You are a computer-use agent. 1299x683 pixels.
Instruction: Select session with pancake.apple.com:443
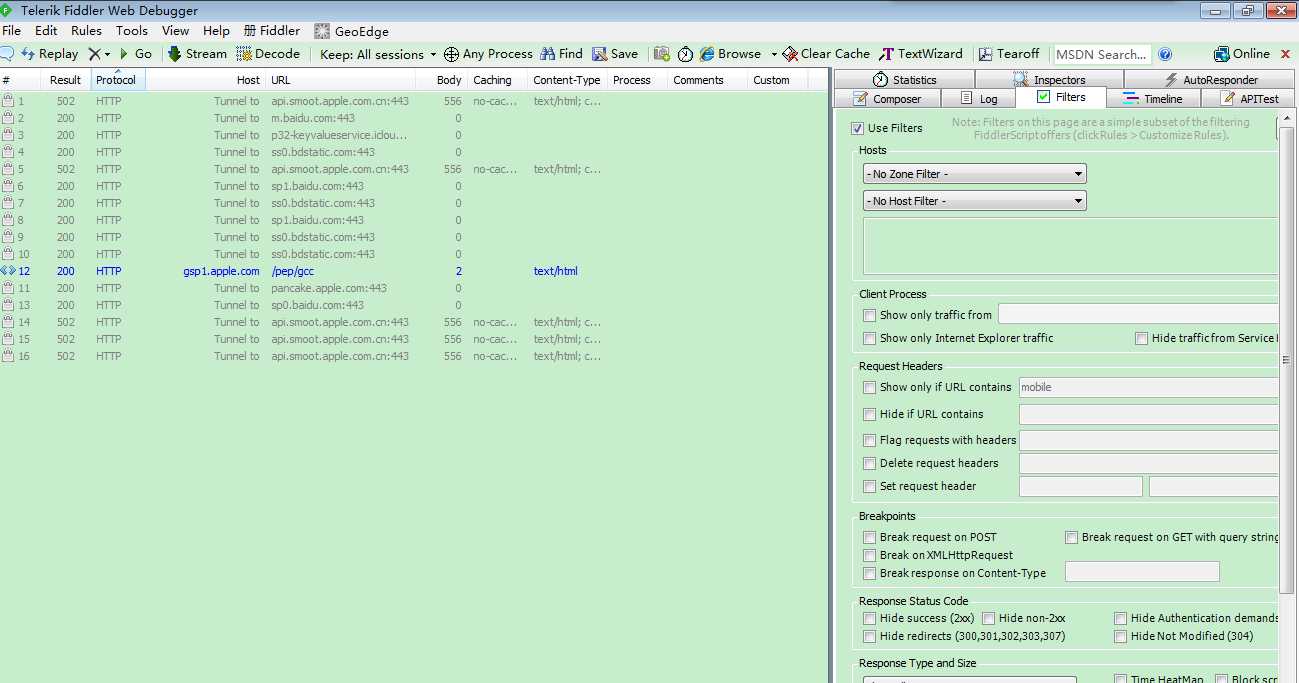click(414, 288)
